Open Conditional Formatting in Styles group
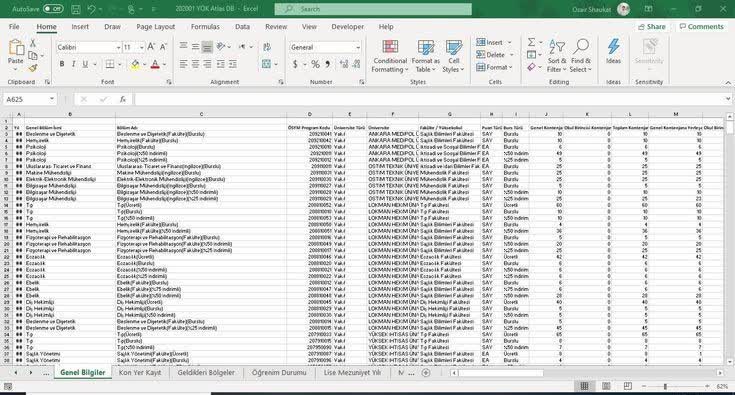This screenshot has width=735, height=395. pos(390,56)
